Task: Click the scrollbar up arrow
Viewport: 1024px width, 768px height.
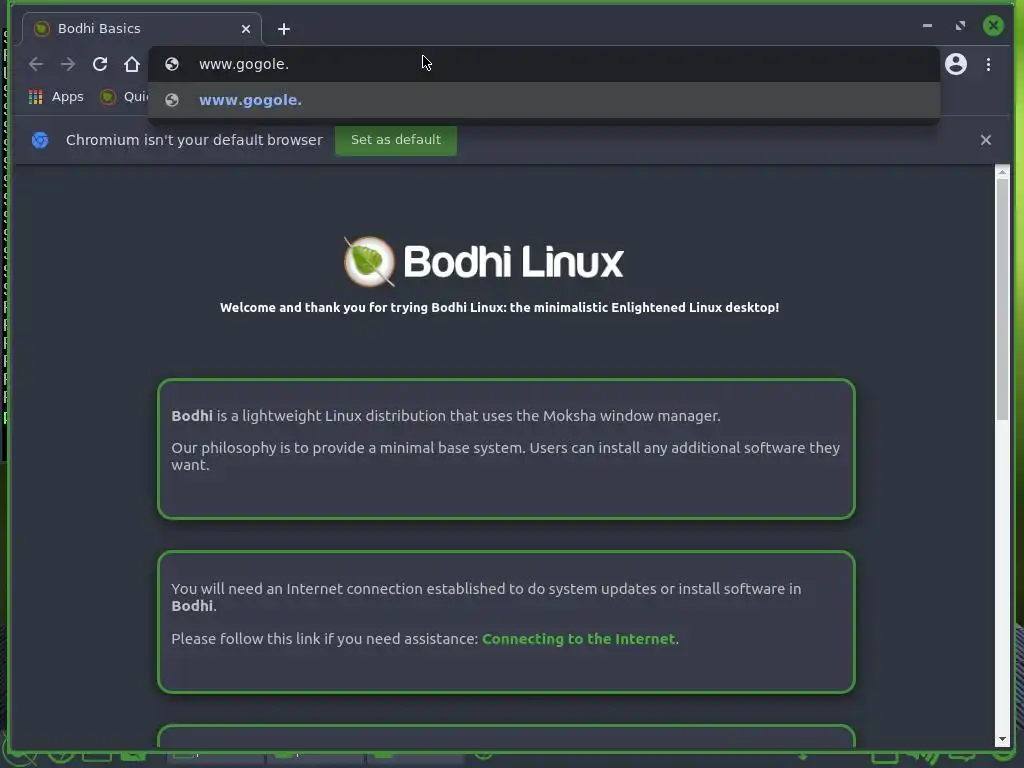Action: (1002, 173)
